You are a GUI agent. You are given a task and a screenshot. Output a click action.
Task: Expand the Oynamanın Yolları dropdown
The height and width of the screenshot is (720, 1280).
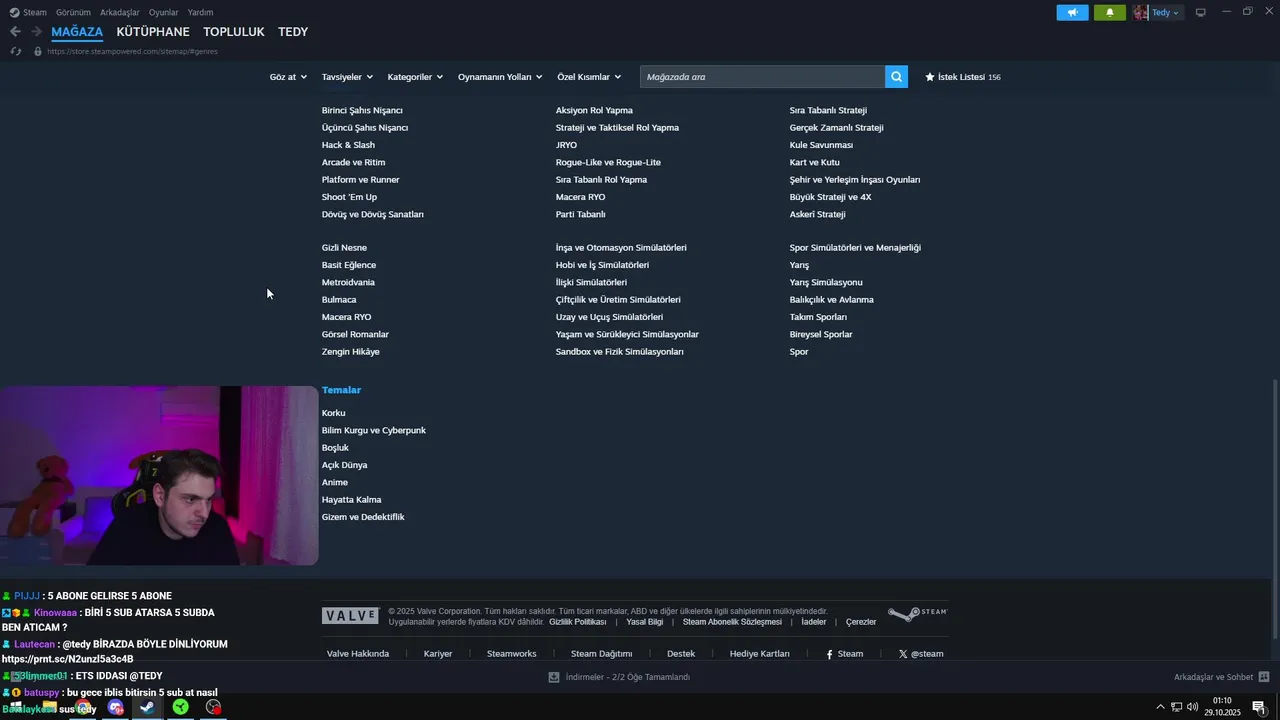(500, 77)
